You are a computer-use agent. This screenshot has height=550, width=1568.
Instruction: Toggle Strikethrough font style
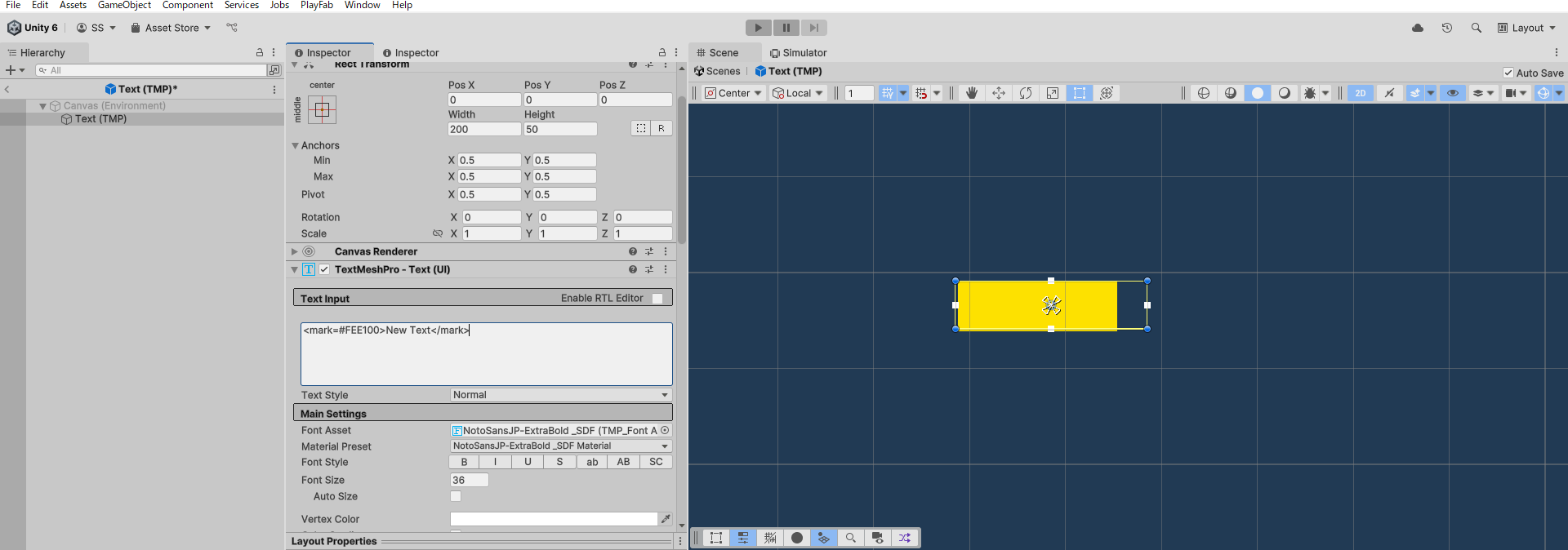pos(559,462)
